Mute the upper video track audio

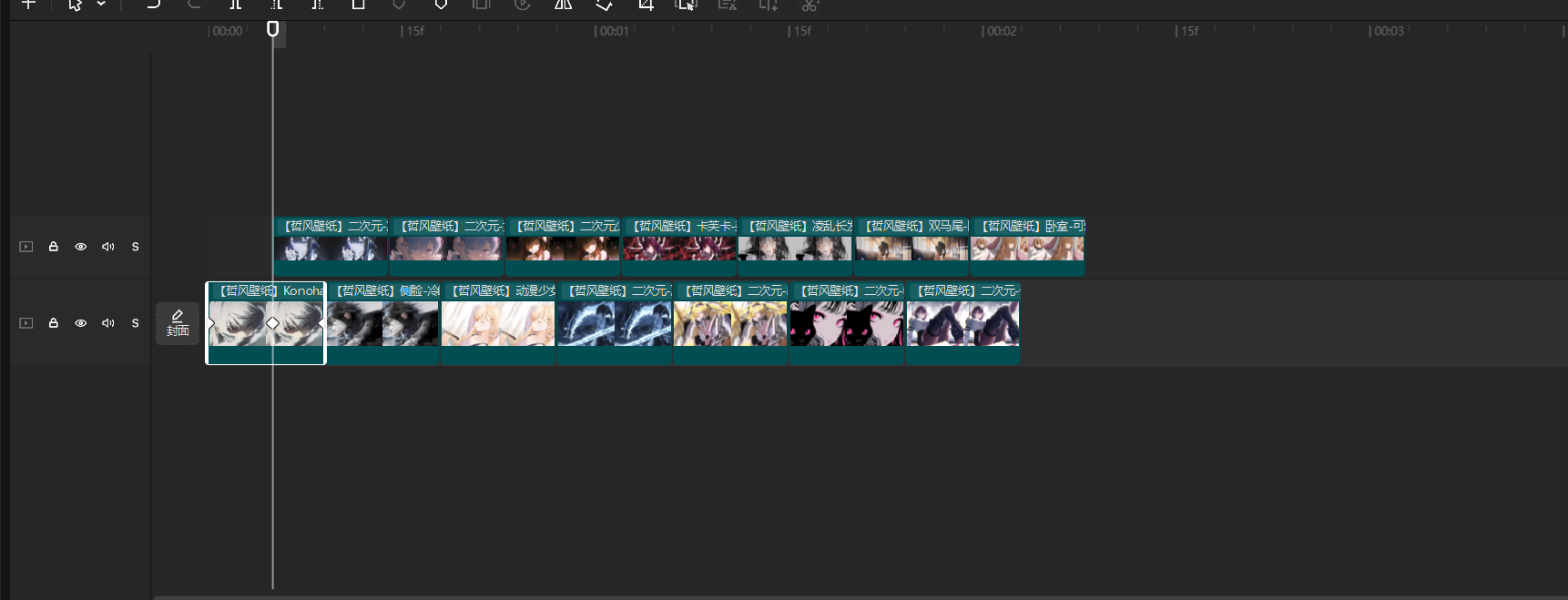click(x=108, y=247)
